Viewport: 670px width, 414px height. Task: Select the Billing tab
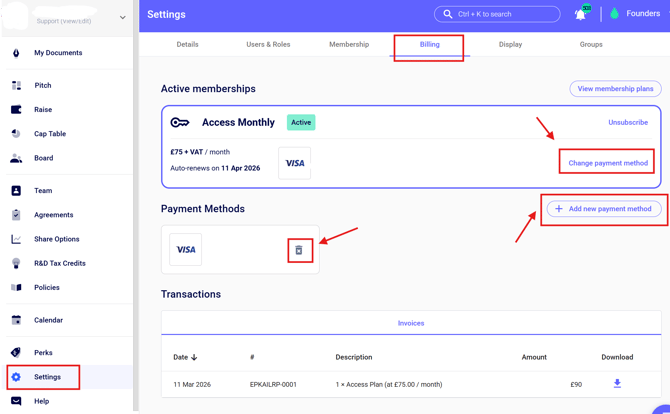(x=429, y=44)
